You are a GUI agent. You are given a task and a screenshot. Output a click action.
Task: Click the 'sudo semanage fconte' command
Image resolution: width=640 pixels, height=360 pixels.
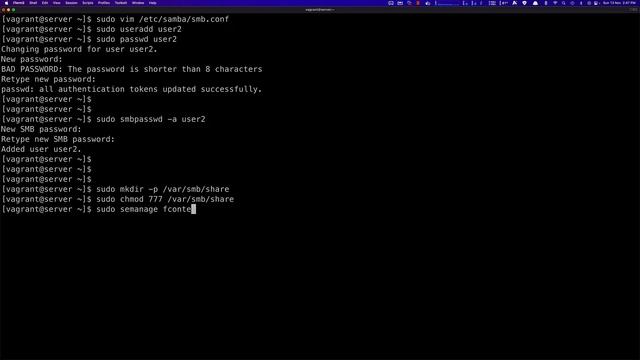(144, 209)
